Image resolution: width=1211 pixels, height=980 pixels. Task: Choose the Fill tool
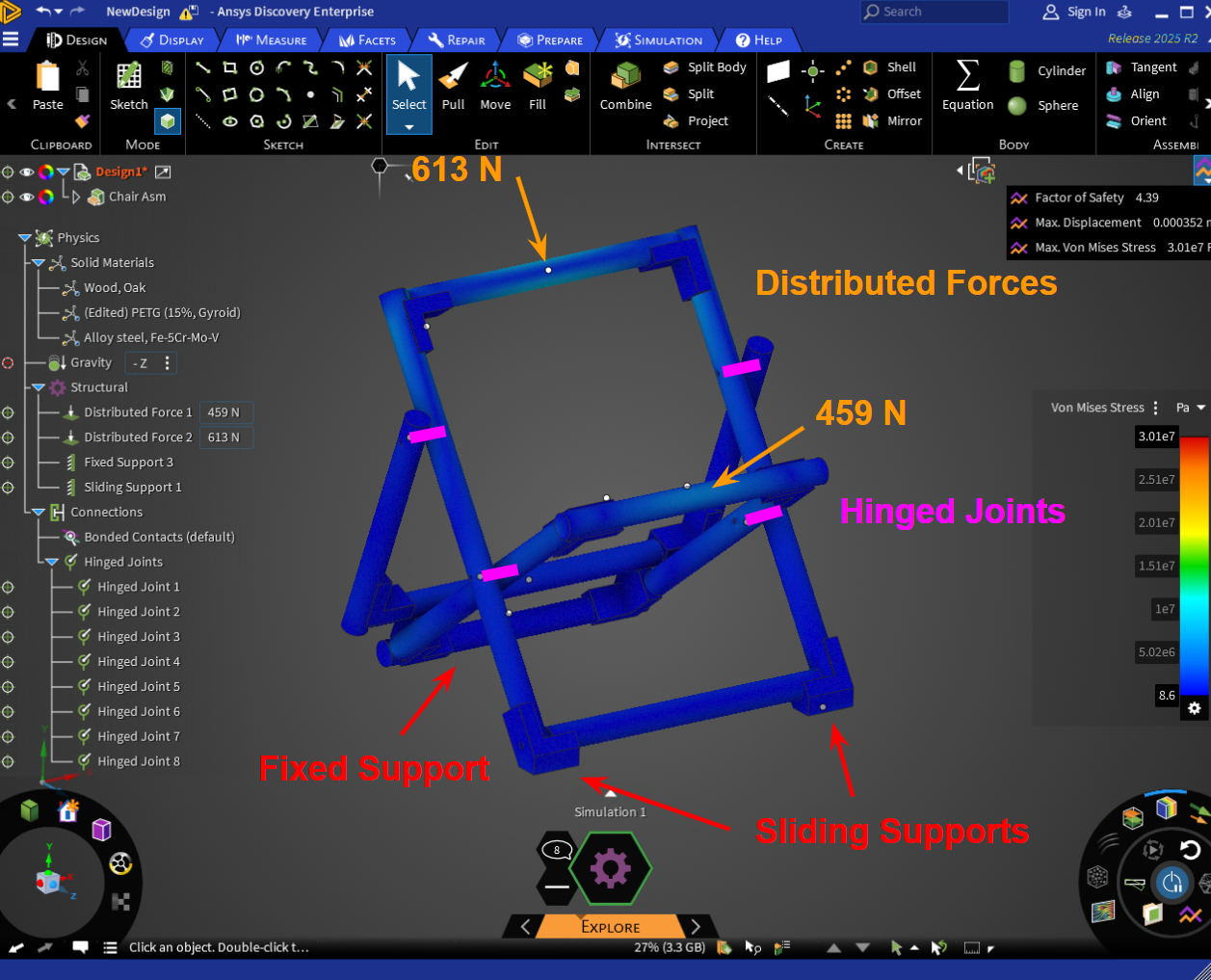click(x=538, y=76)
